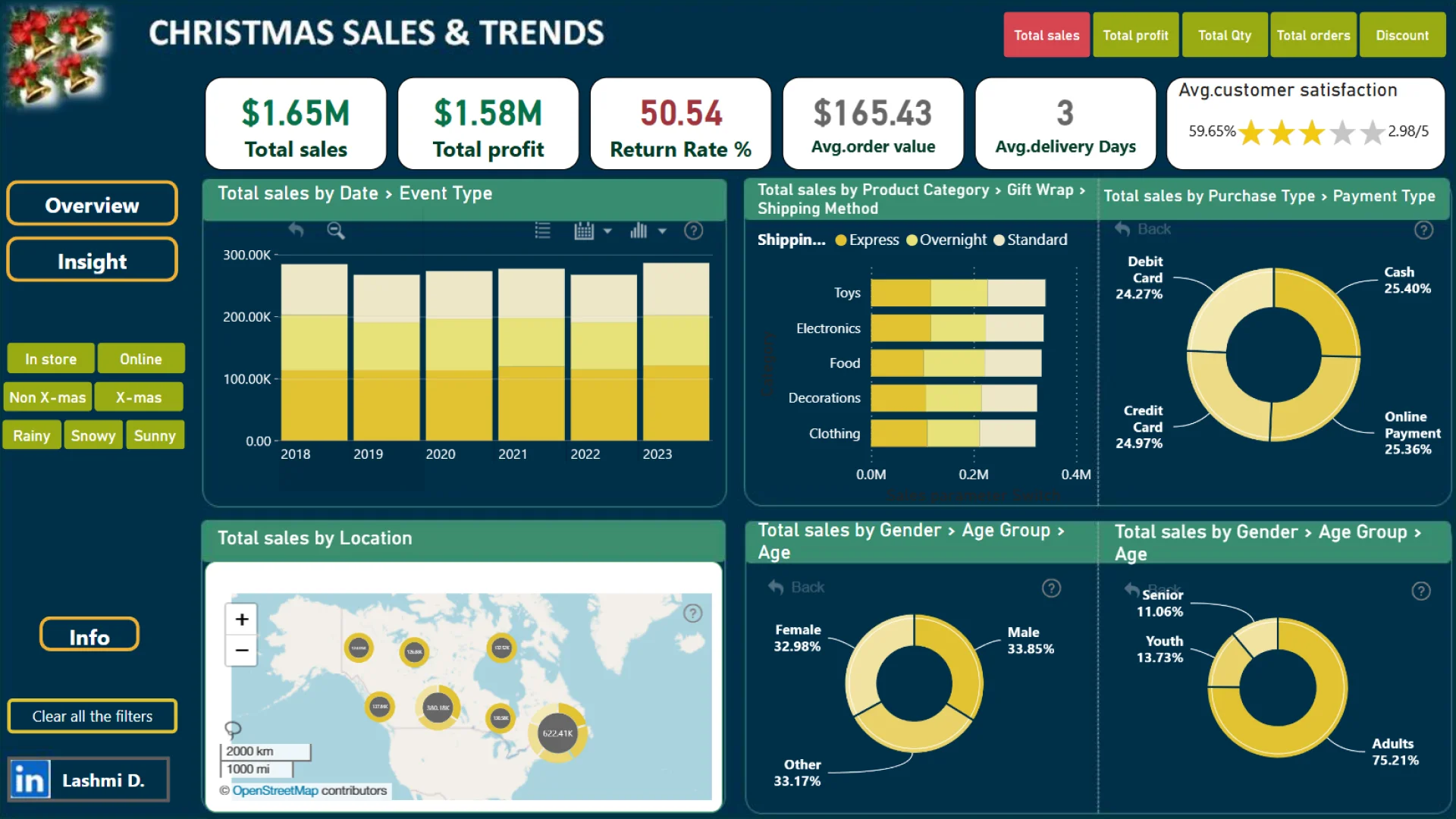Click help icon in gender donut chart
The width and height of the screenshot is (1456, 819).
(x=1051, y=588)
